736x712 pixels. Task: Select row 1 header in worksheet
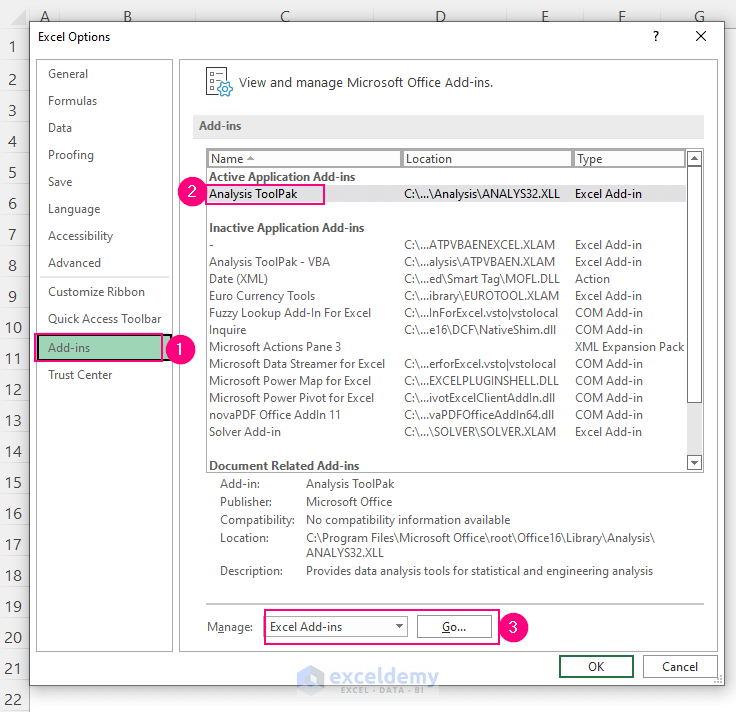click(13, 47)
